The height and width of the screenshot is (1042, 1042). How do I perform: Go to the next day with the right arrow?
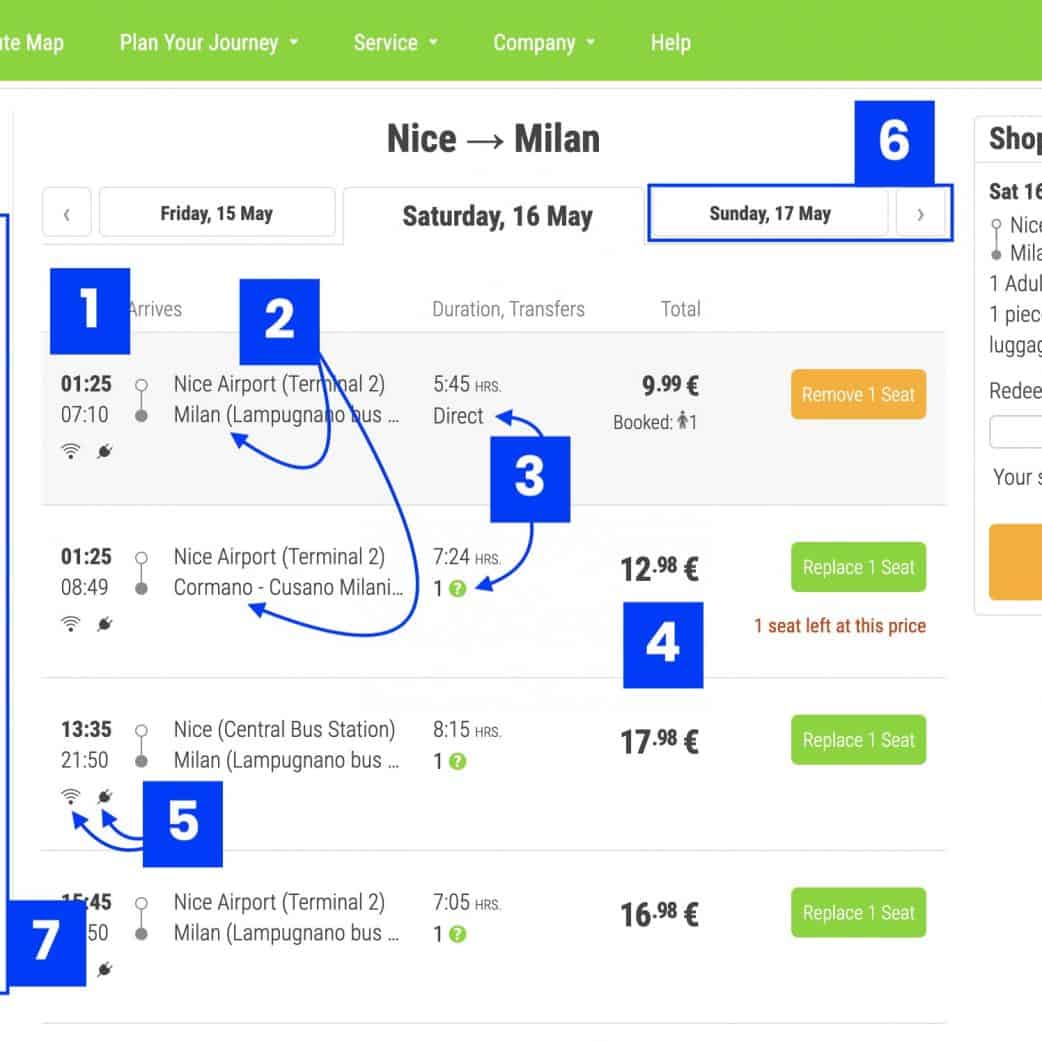[921, 214]
